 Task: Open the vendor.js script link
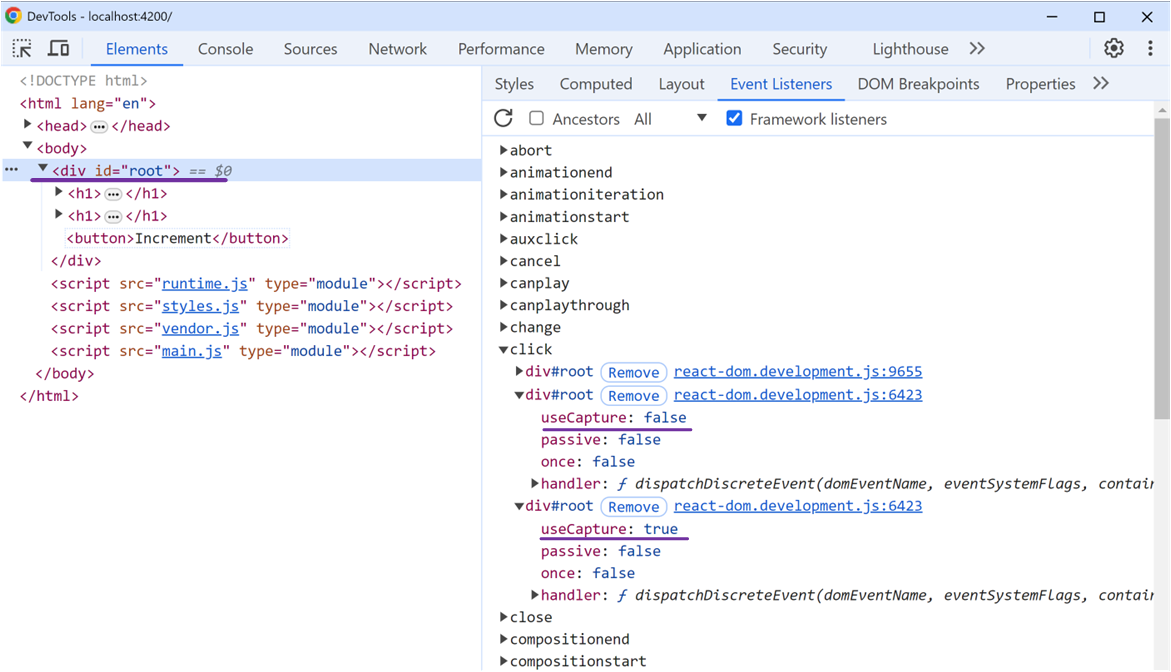[x=200, y=328]
